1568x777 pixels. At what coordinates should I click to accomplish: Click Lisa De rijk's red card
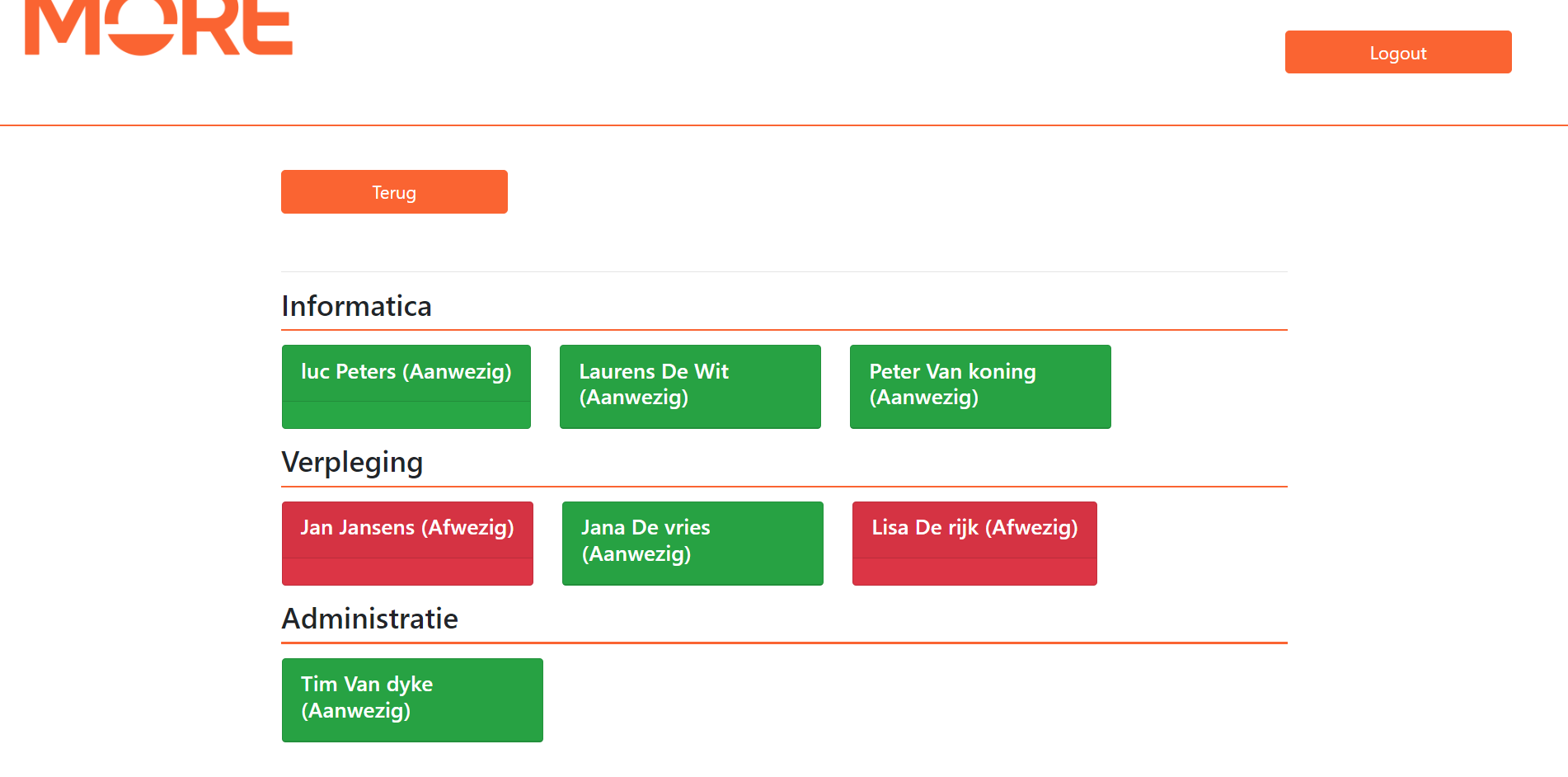tap(974, 528)
